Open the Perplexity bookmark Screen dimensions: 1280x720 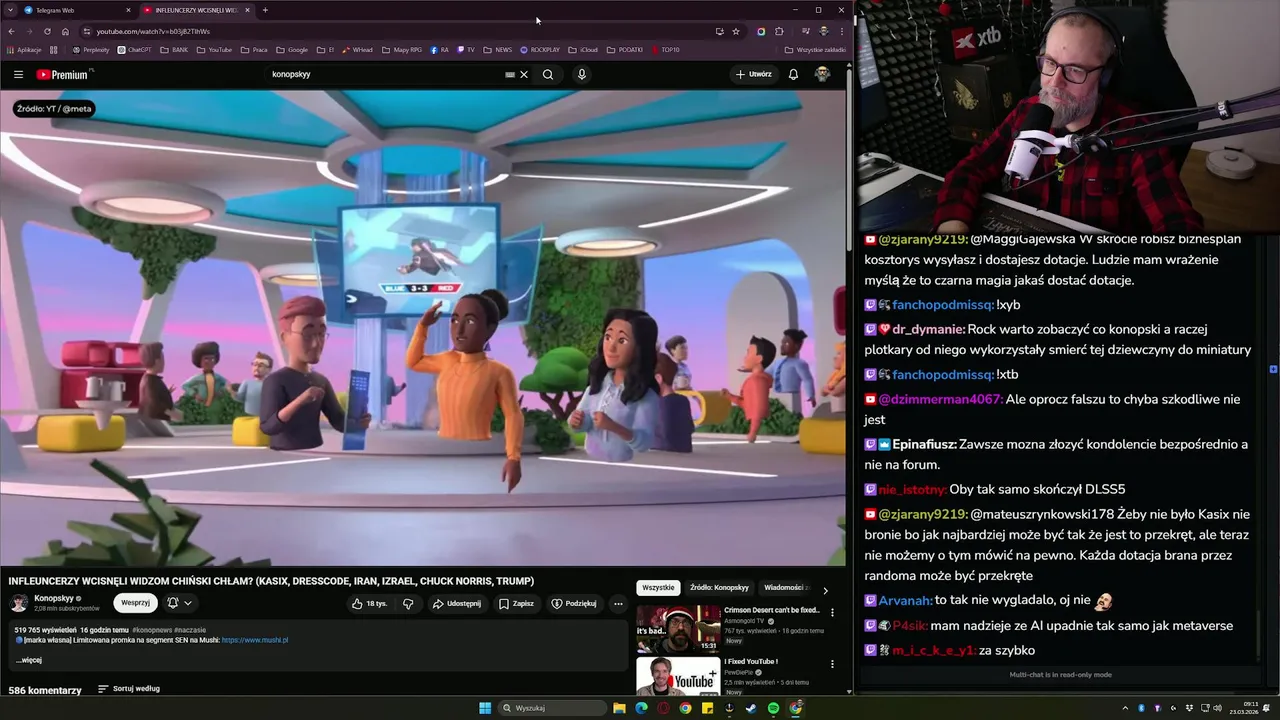(x=91, y=49)
